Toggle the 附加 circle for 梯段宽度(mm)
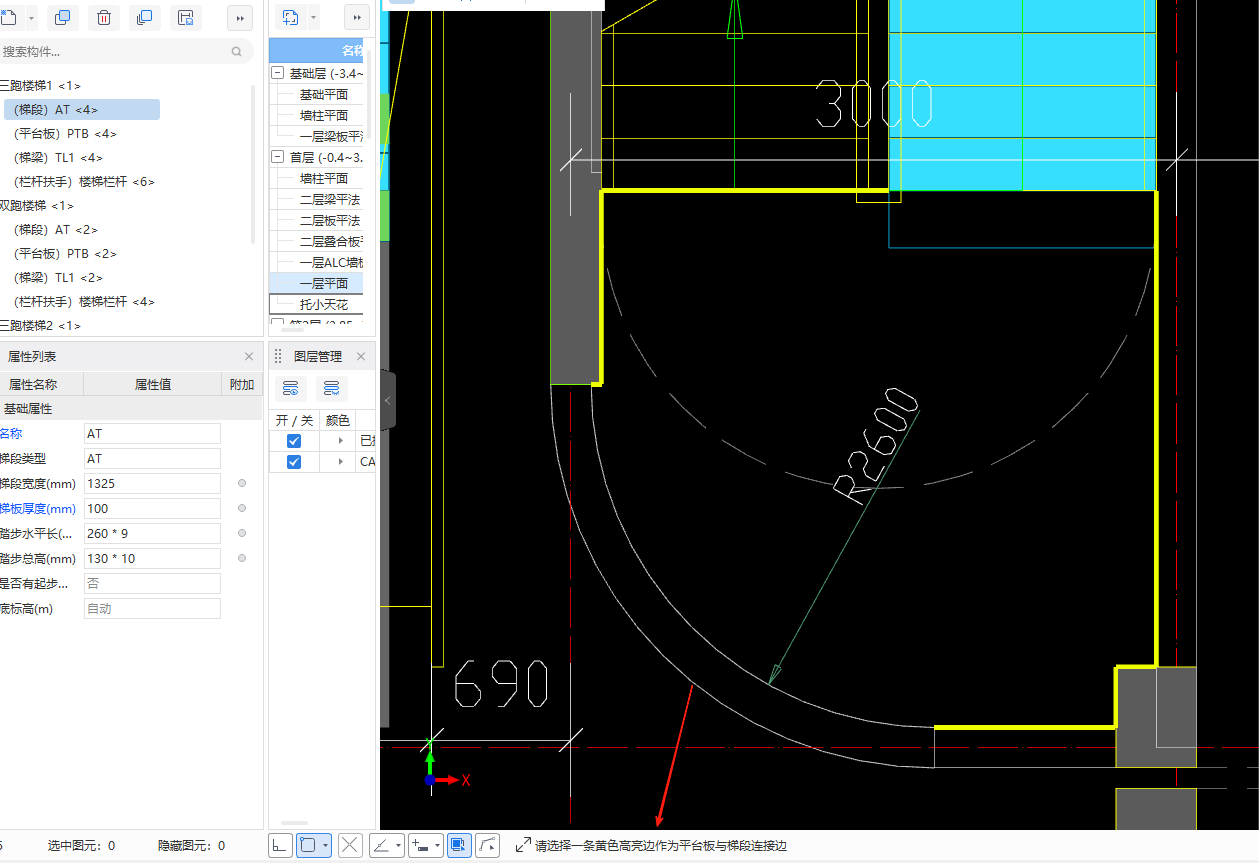Image resolution: width=1259 pixels, height=863 pixels. tap(242, 483)
